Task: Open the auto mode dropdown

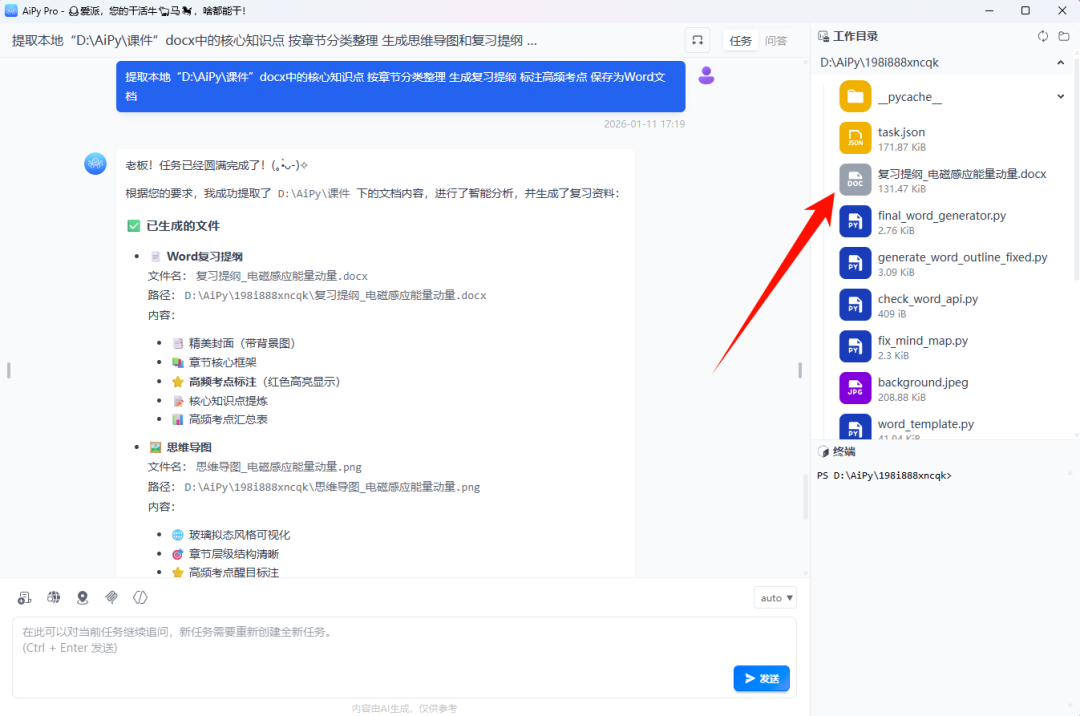Action: (x=776, y=598)
